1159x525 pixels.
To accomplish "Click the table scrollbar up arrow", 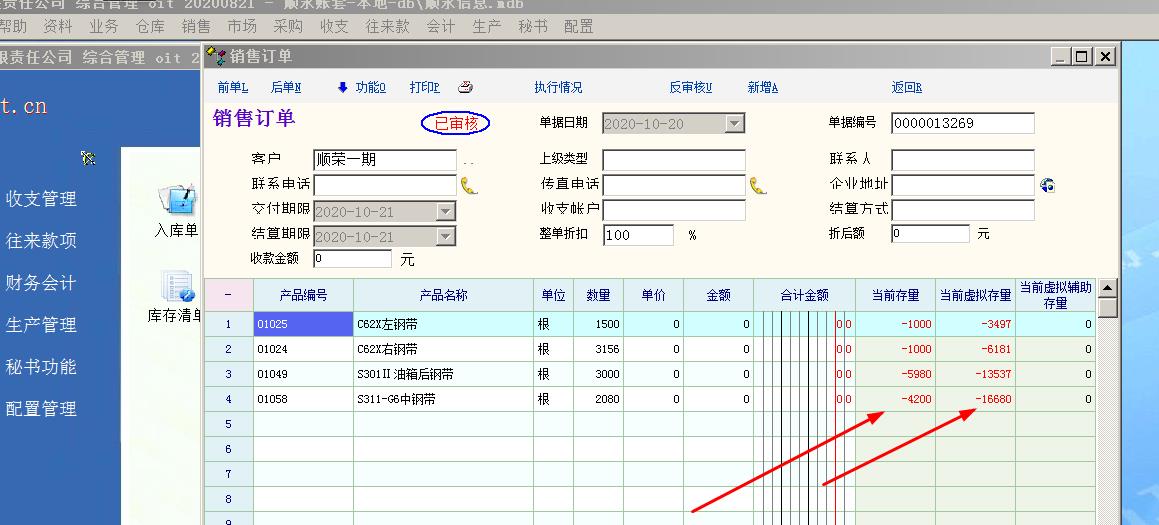I will pos(1107,288).
